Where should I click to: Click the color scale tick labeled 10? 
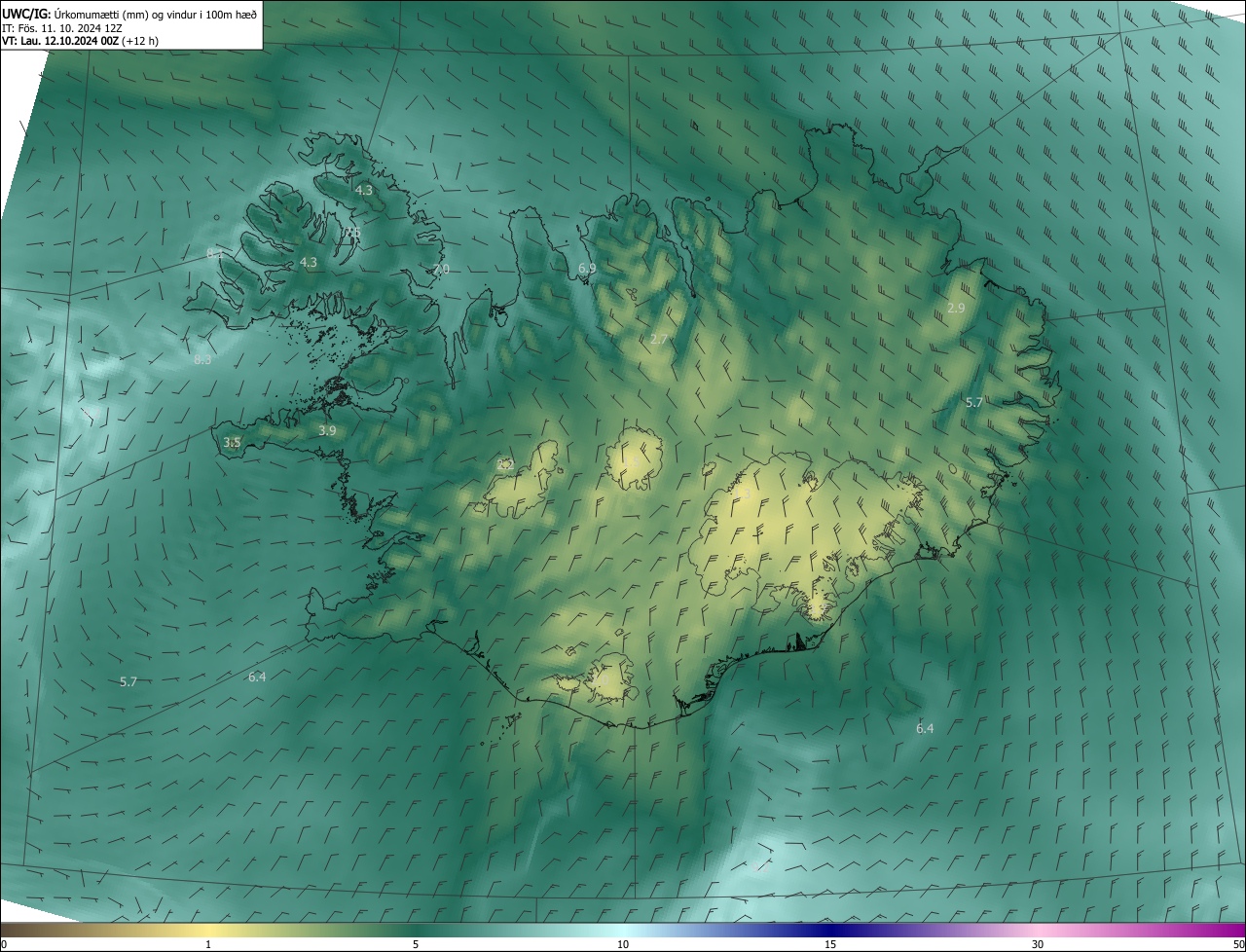[623, 945]
